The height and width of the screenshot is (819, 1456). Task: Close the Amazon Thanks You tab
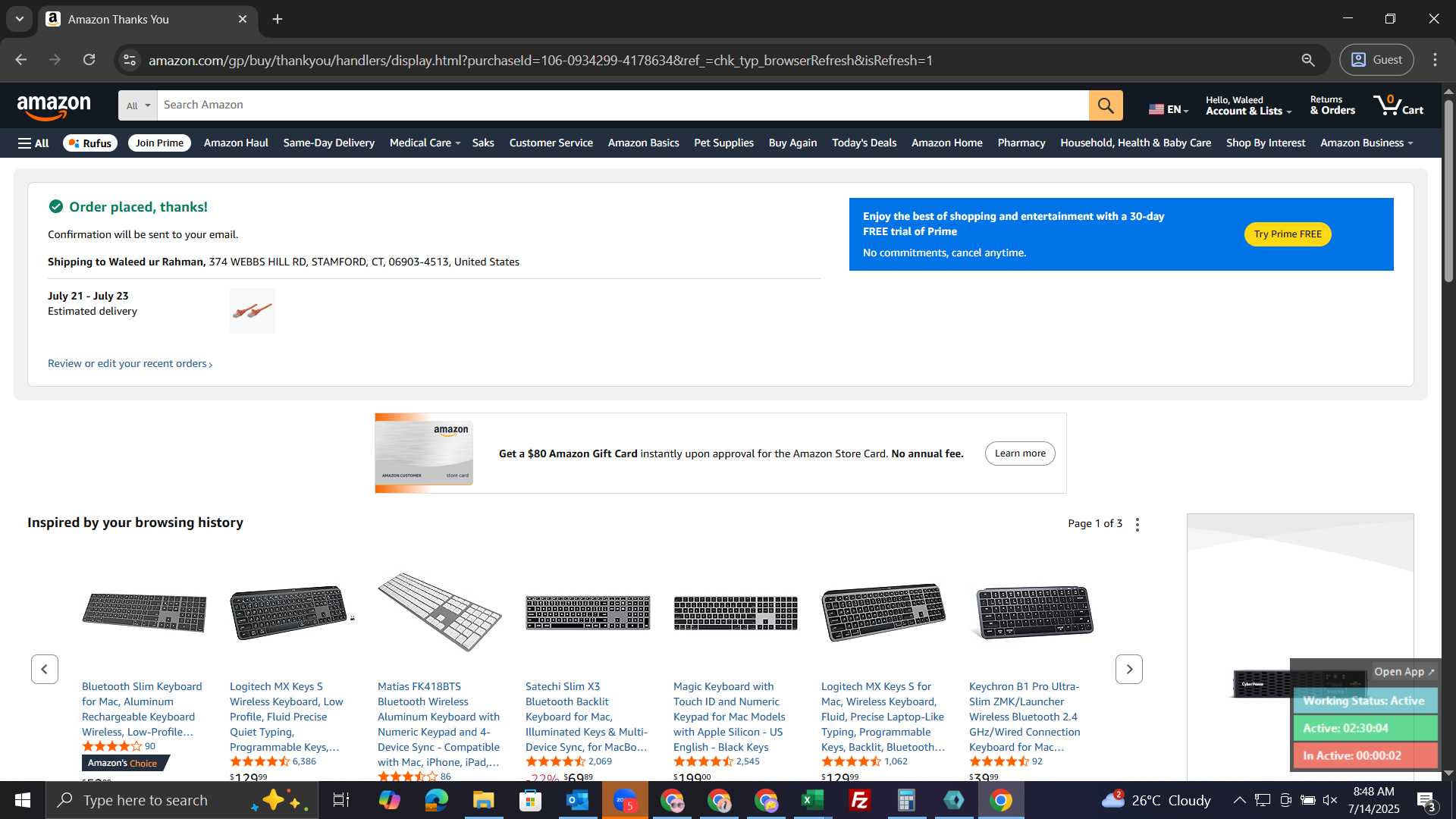click(x=243, y=19)
